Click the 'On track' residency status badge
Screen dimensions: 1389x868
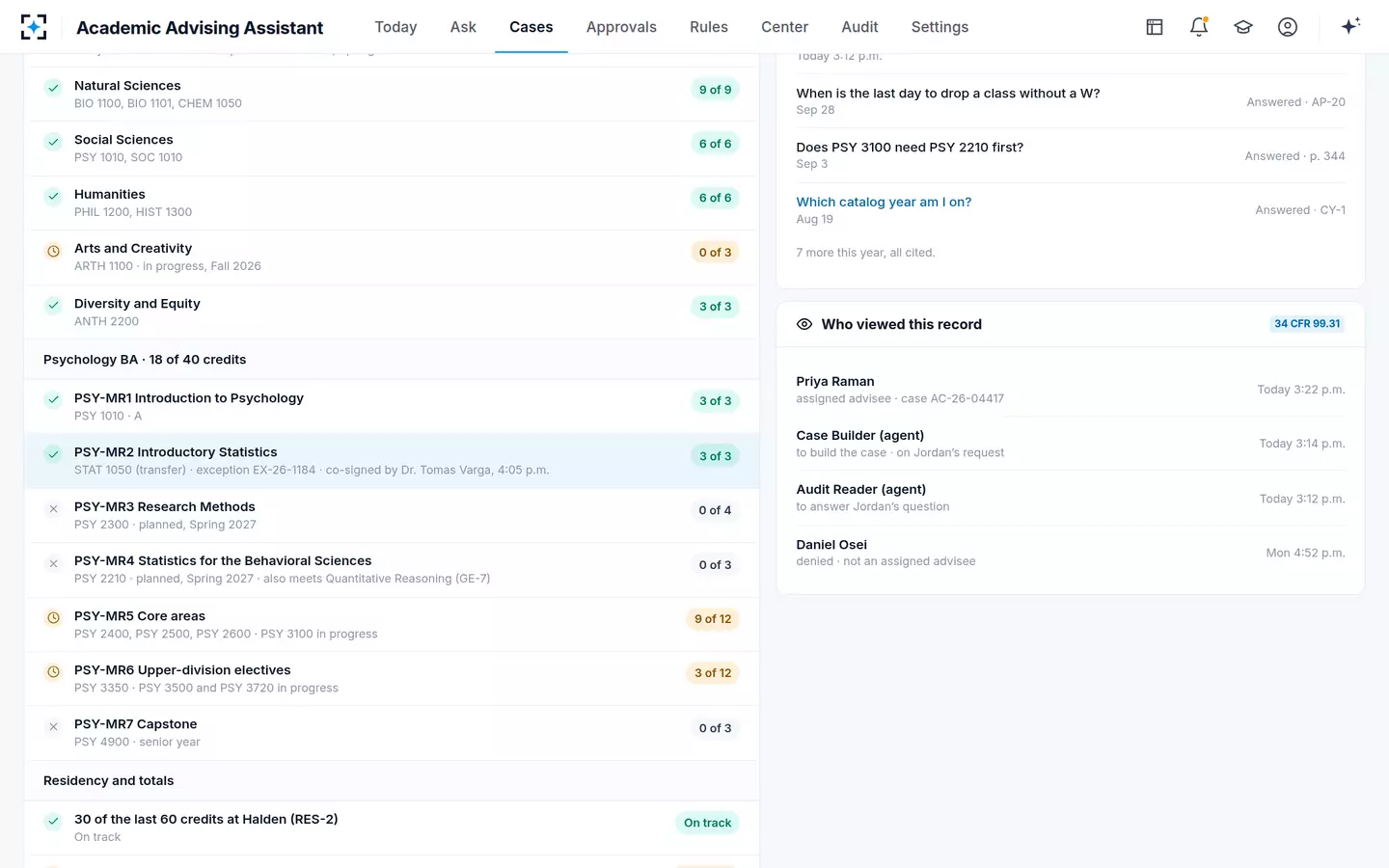[707, 823]
